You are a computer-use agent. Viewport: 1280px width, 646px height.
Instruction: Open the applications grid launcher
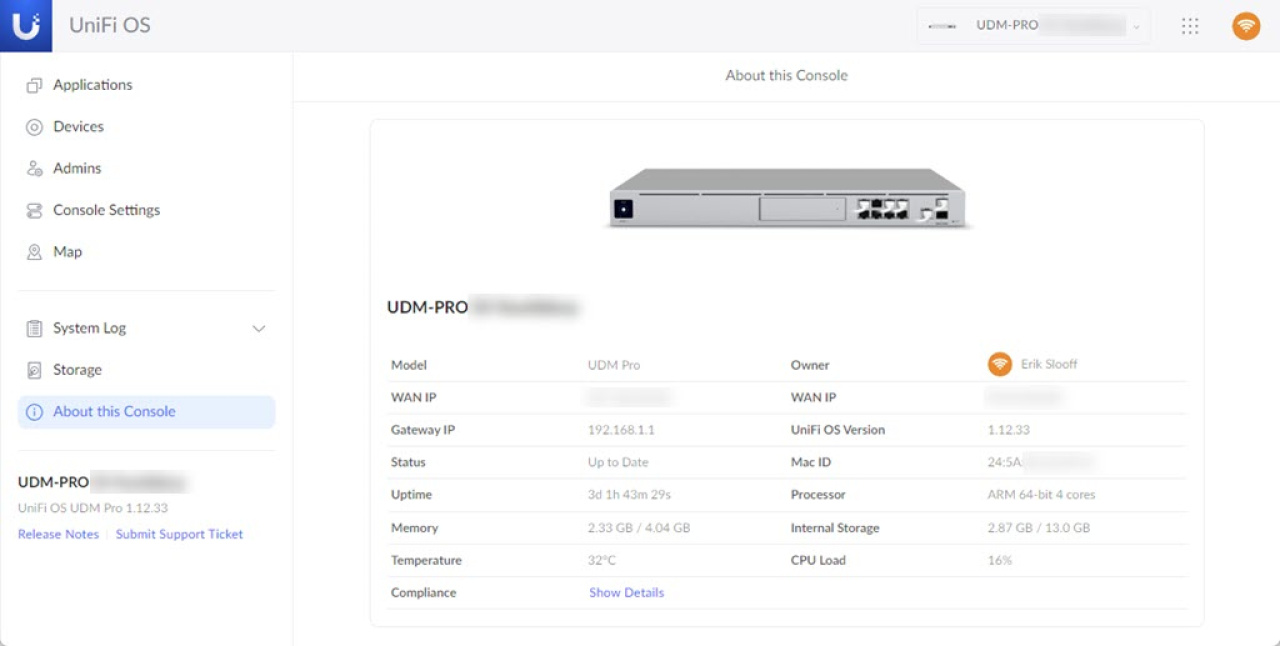[1189, 25]
